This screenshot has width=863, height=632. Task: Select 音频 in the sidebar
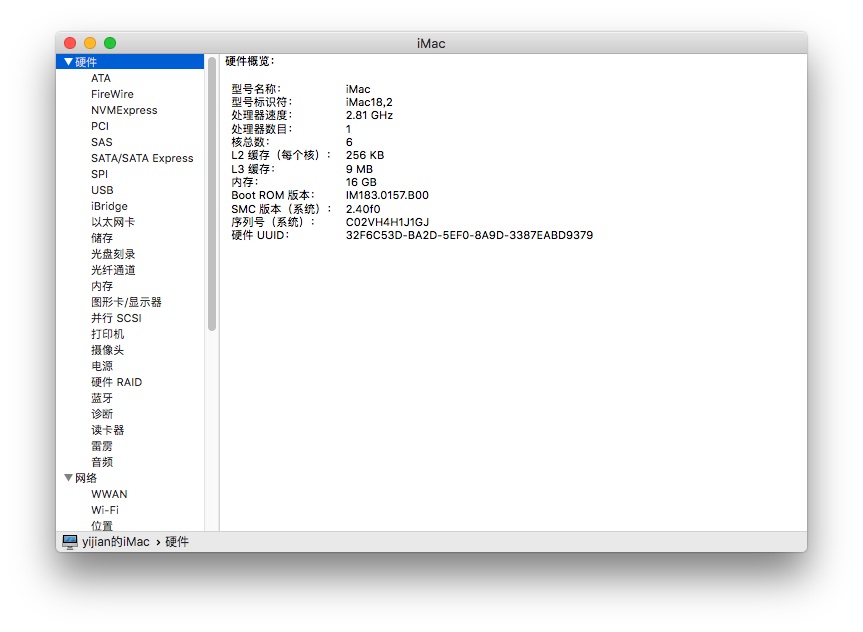coord(102,461)
